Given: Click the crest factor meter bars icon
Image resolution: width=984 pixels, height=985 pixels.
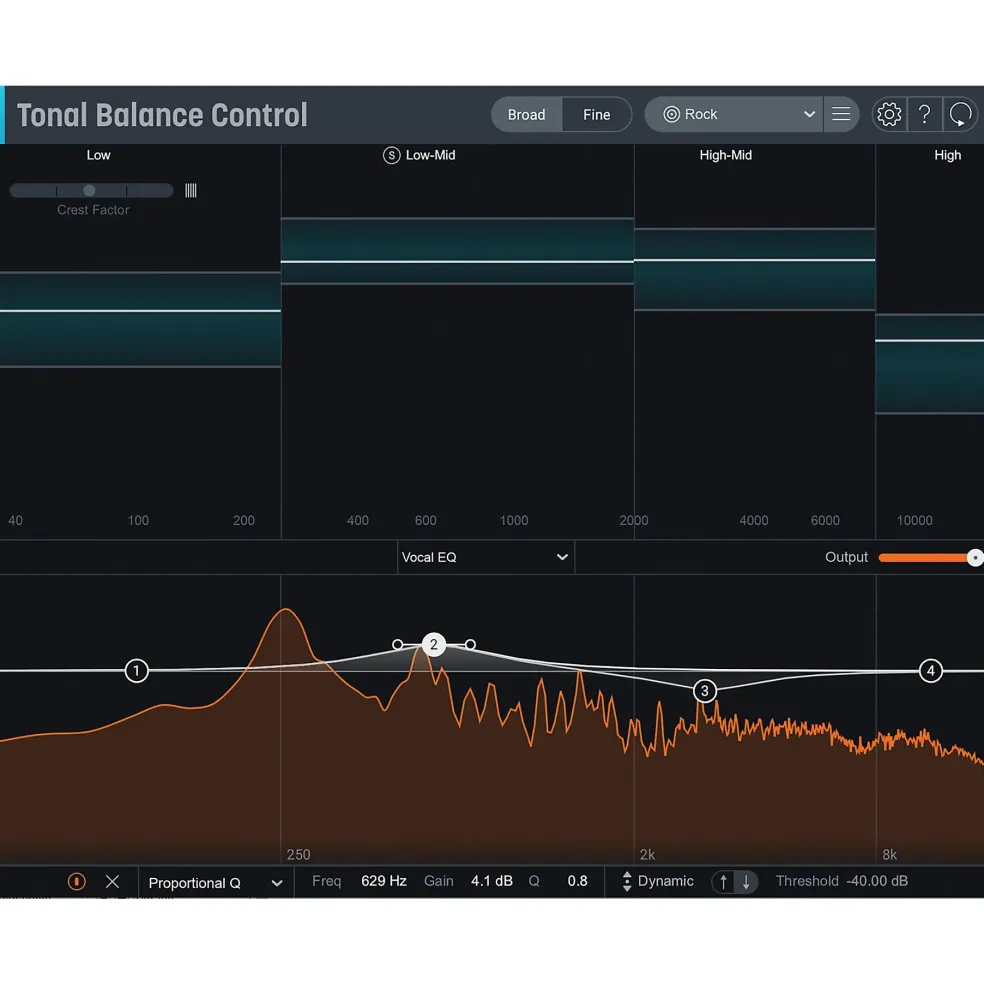Looking at the screenshot, I should 190,190.
